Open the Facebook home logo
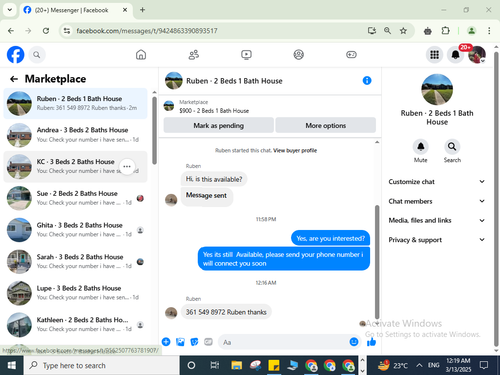 pos(16,54)
